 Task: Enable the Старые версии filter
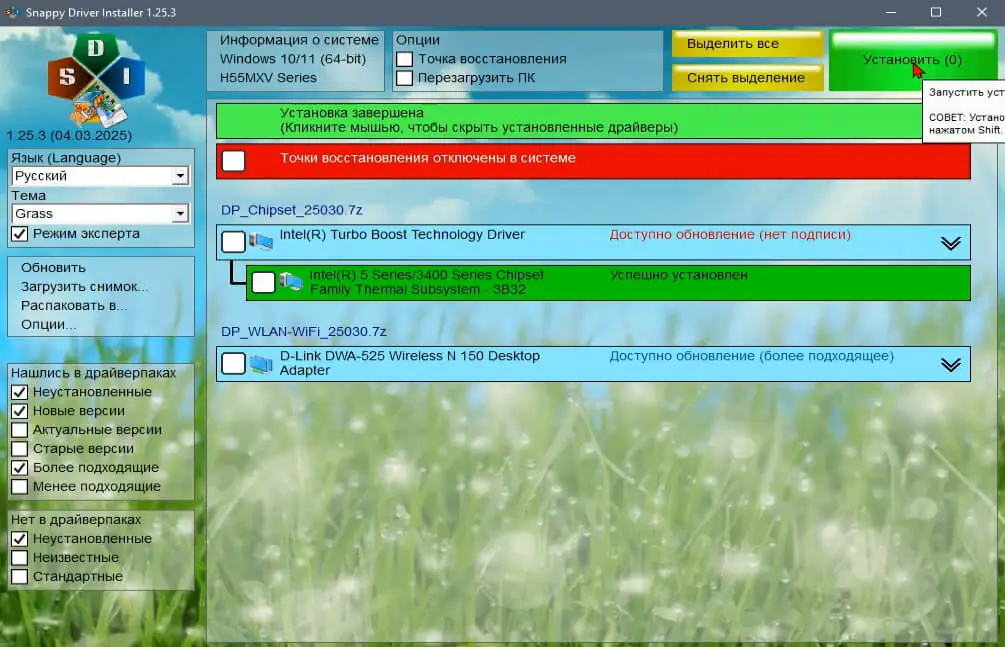click(x=20, y=449)
